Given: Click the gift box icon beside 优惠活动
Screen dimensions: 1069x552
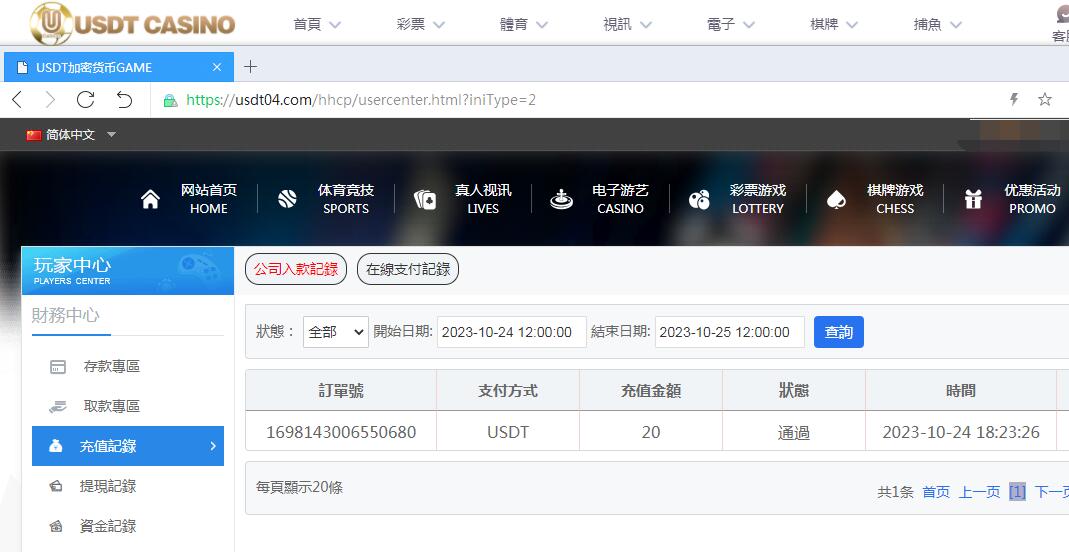Looking at the screenshot, I should (x=974, y=199).
